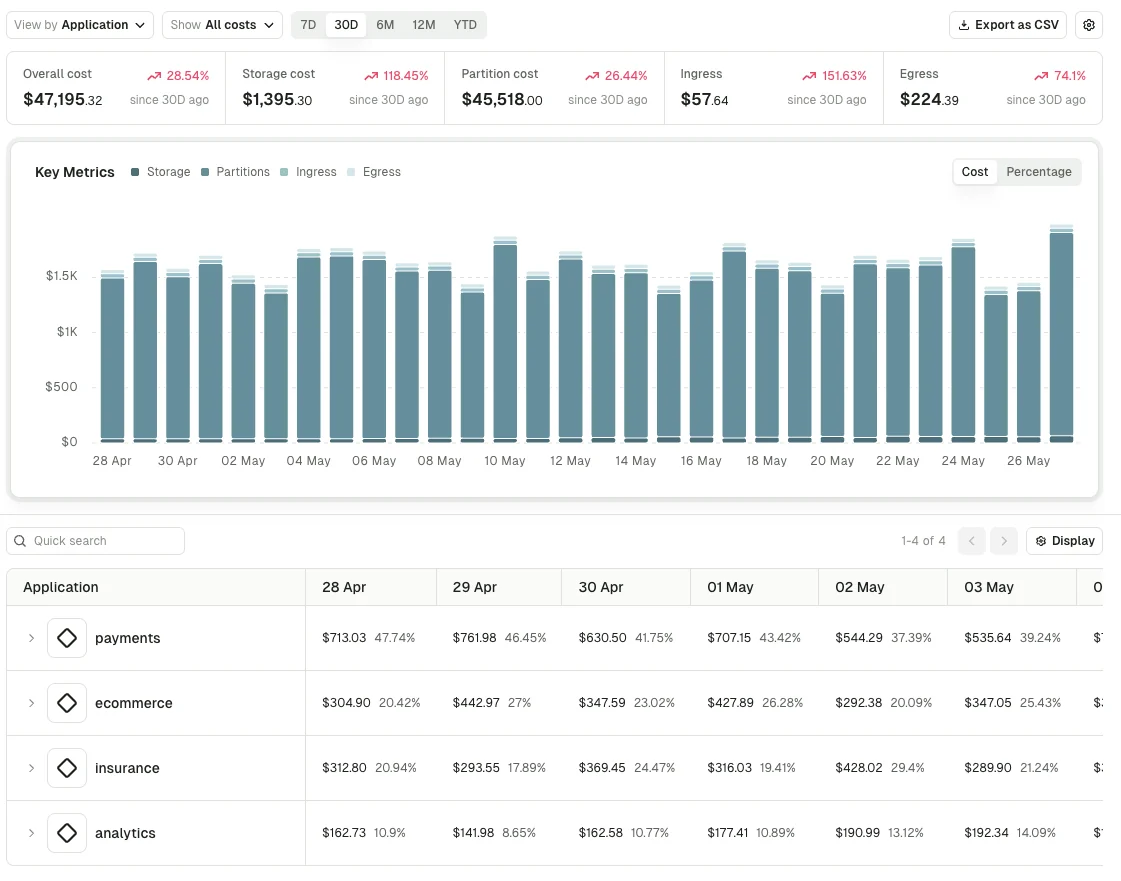This screenshot has width=1121, height=881.
Task: Click the 03 May column header
Action: pyautogui.click(x=1012, y=587)
